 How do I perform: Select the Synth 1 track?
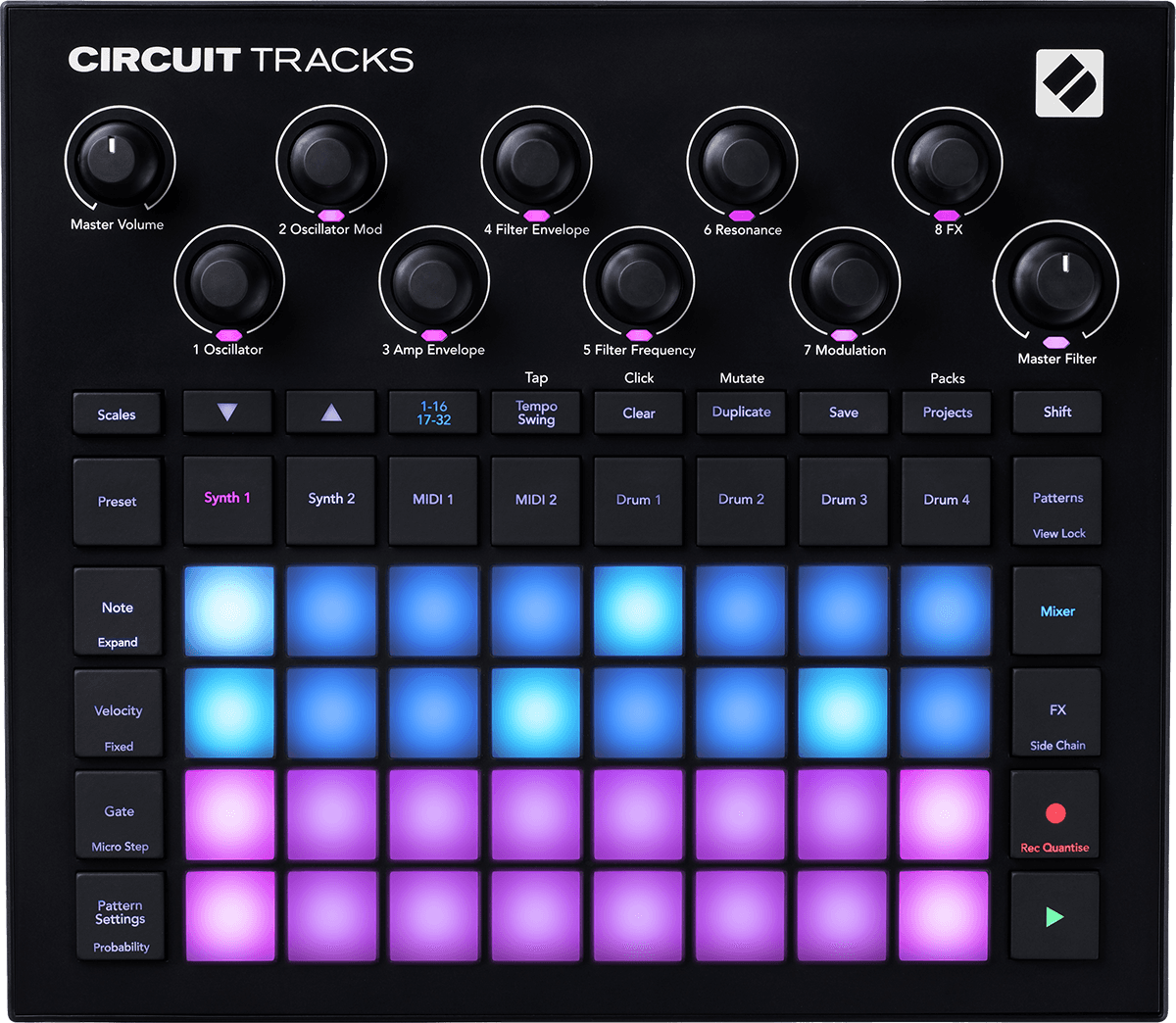pos(228,500)
